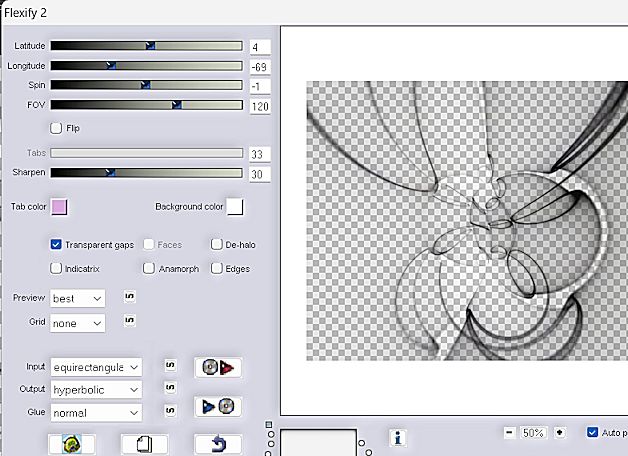Click the Latitude slider track
Image resolution: width=628 pixels, height=456 pixels.
(x=146, y=46)
